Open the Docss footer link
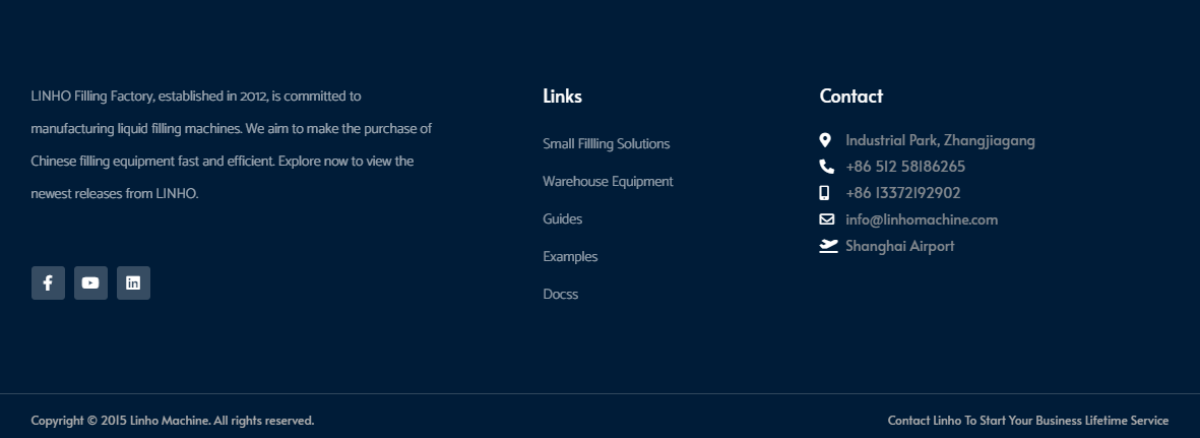 tap(560, 294)
